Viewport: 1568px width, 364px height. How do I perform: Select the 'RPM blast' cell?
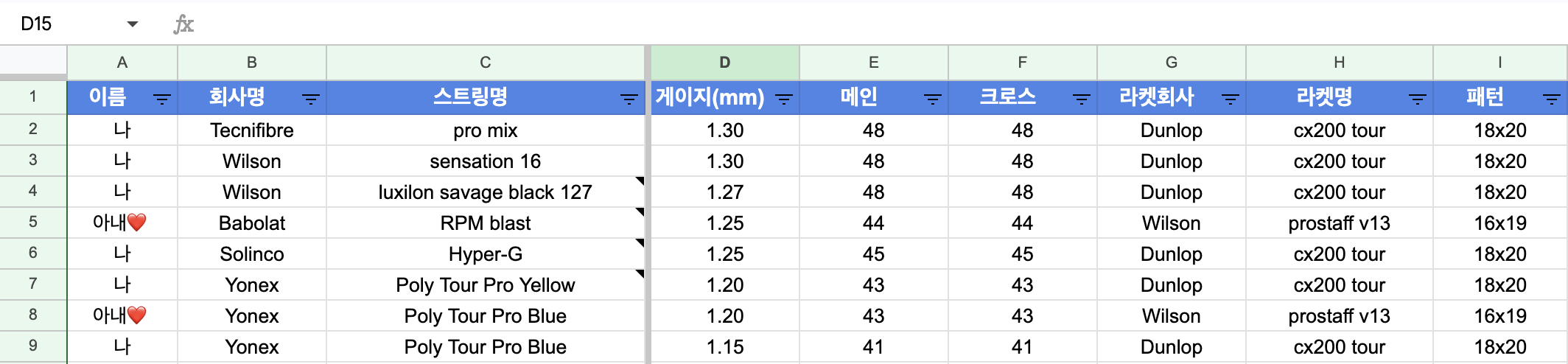(486, 223)
